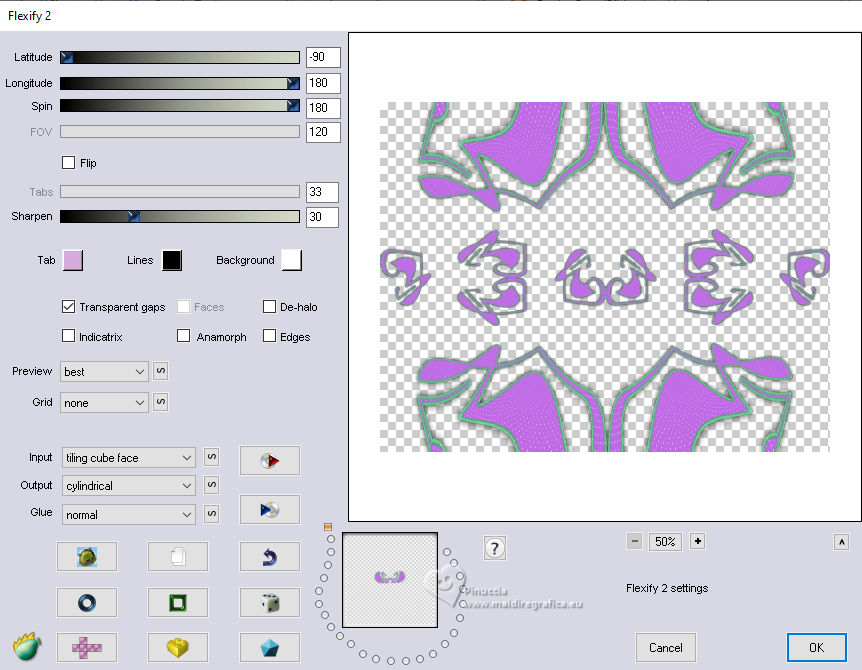Viewport: 862px width, 670px height.
Task: Click the small source image thumbnail
Action: 390,580
